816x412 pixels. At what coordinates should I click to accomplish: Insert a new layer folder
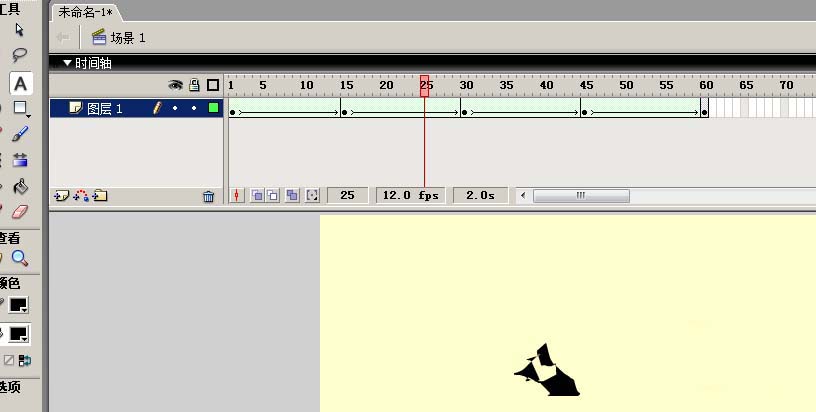coord(99,196)
